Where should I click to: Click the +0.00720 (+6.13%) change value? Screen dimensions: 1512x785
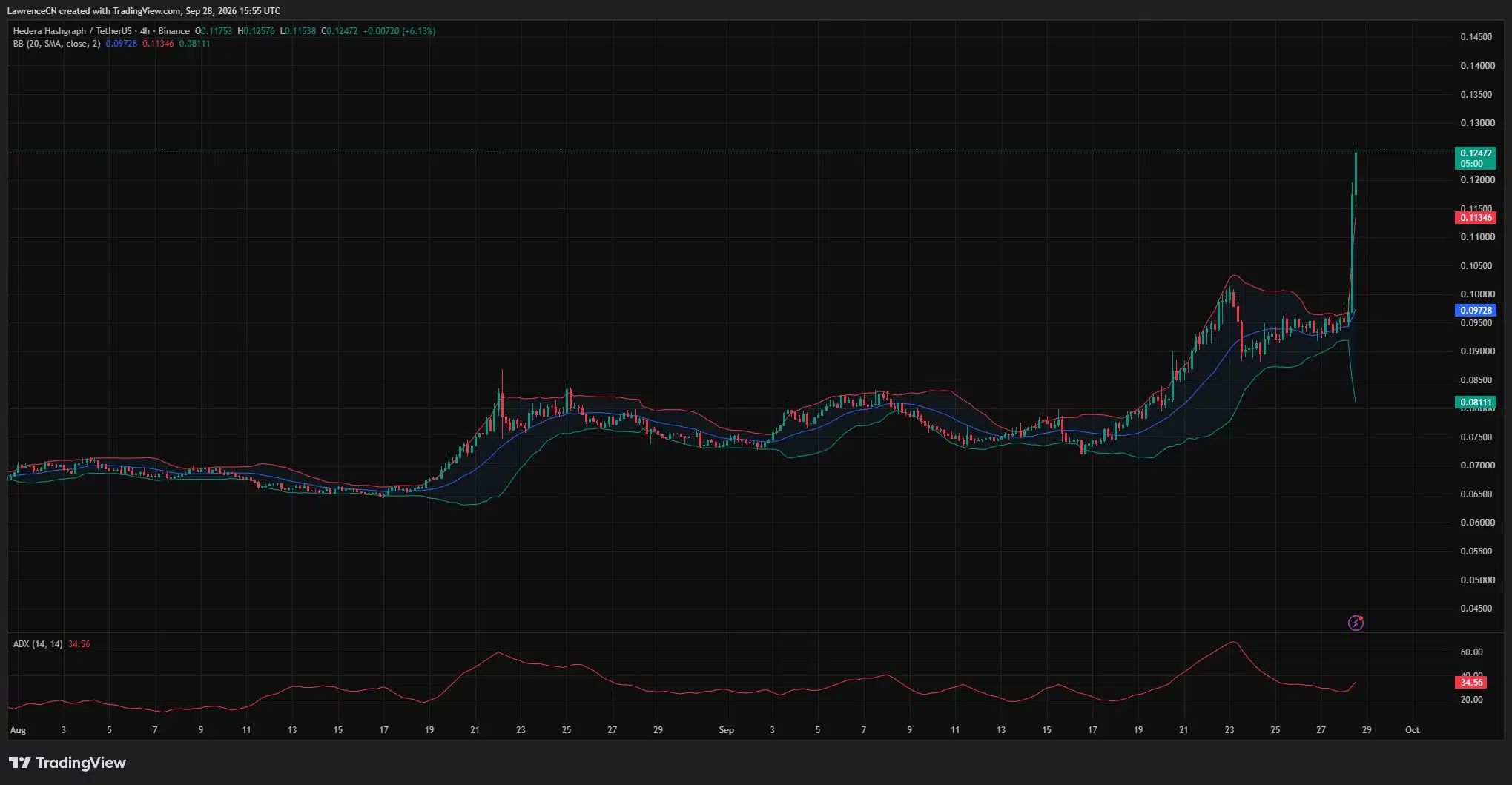click(x=400, y=31)
